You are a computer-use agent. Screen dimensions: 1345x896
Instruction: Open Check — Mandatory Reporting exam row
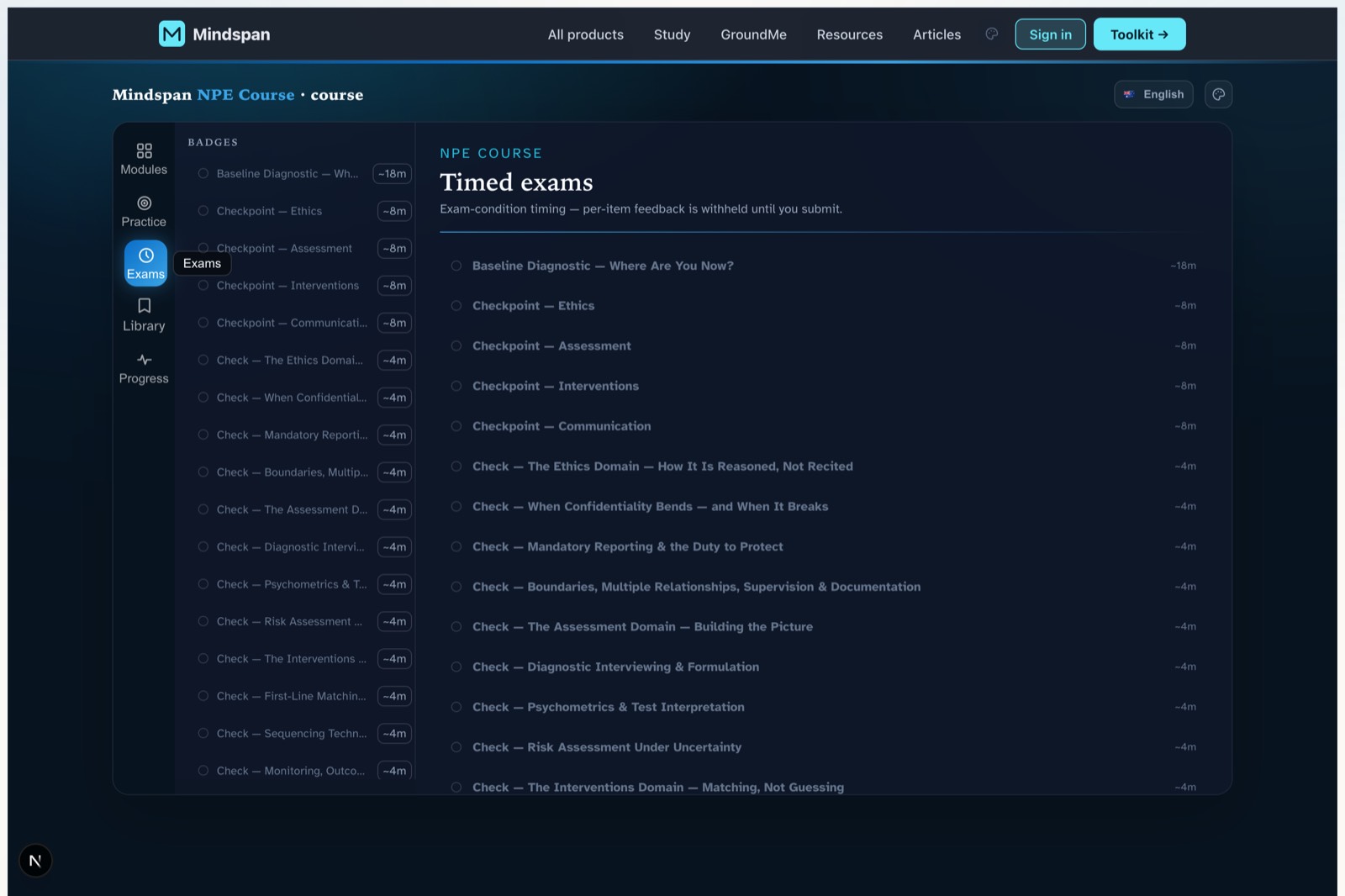pos(824,546)
